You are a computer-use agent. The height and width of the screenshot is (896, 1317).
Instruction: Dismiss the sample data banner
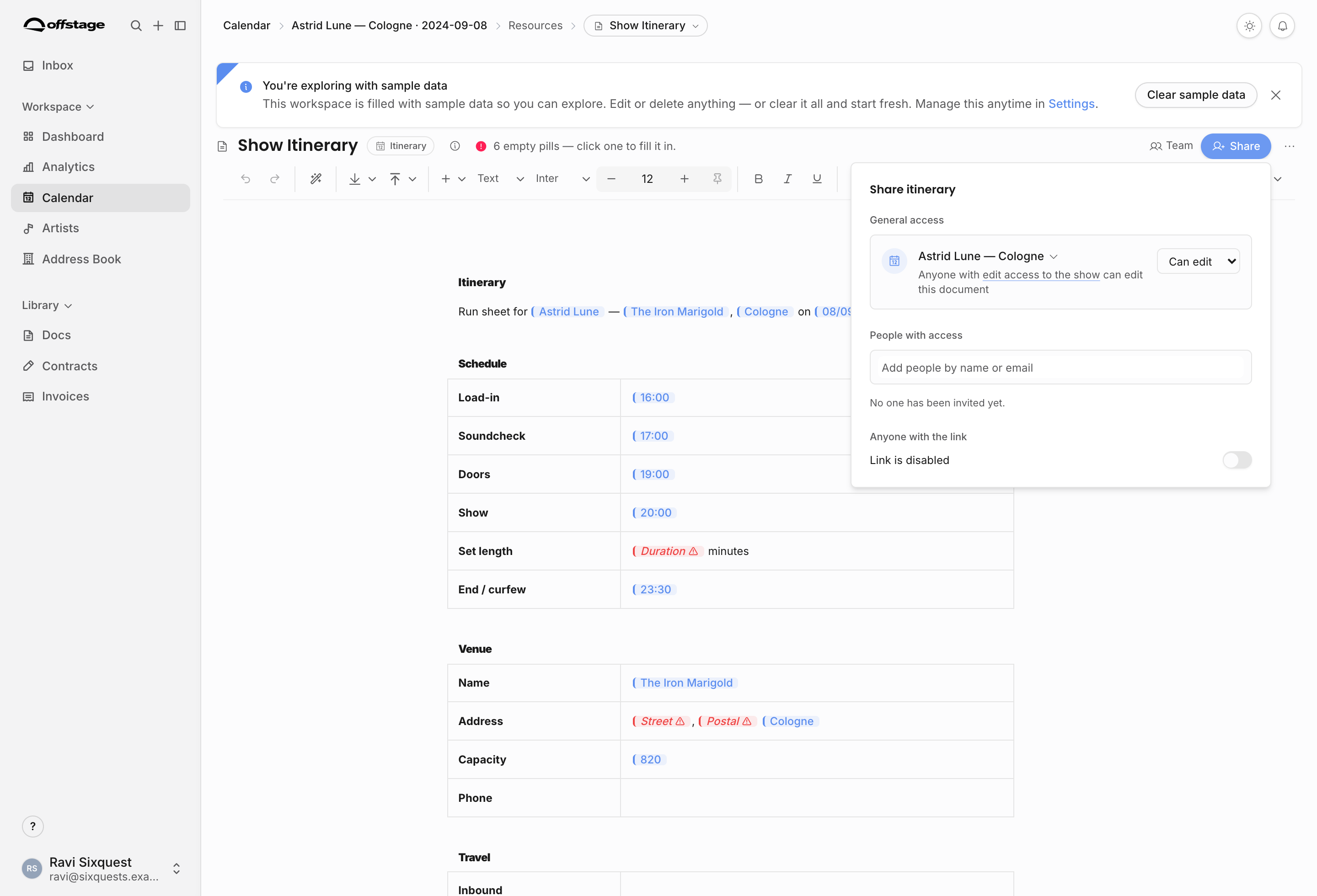pos(1276,95)
